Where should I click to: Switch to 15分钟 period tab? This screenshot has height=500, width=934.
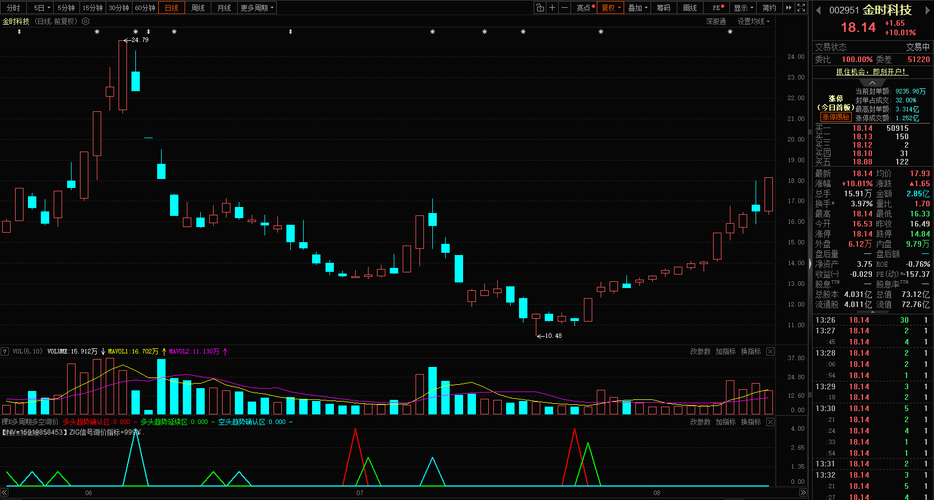92,8
